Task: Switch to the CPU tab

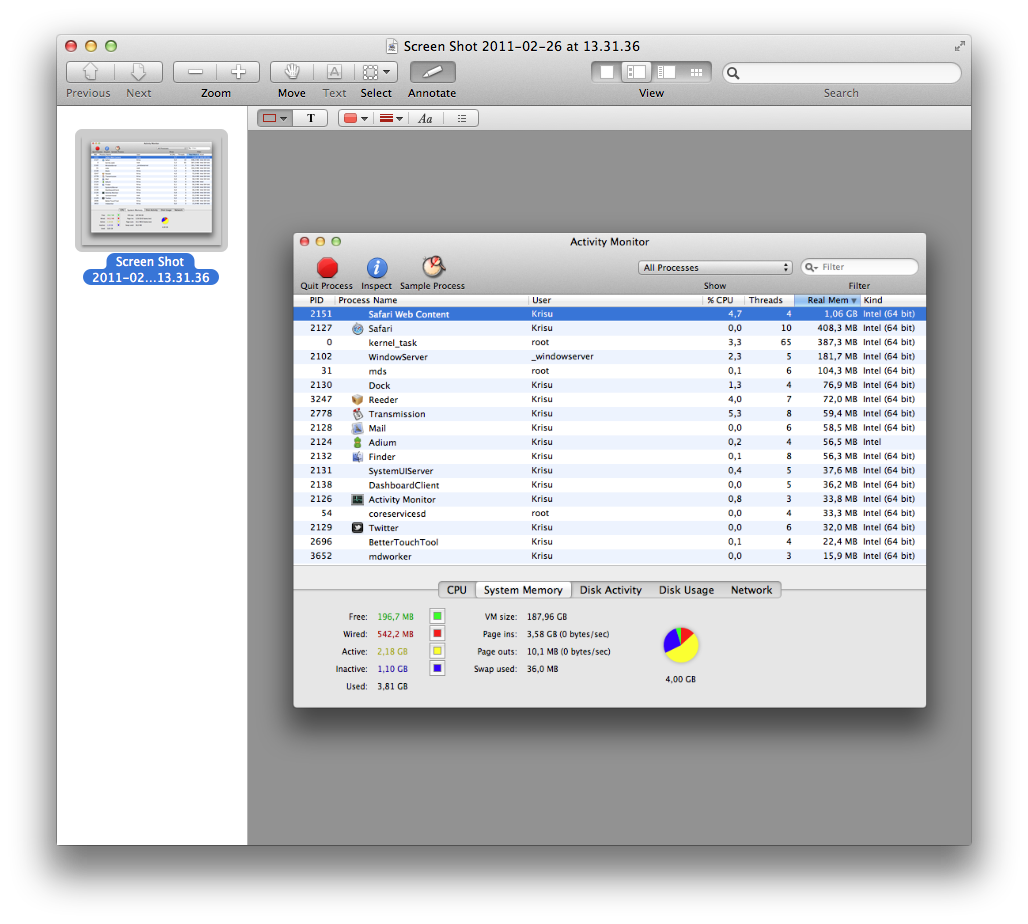Action: pyautogui.click(x=456, y=590)
